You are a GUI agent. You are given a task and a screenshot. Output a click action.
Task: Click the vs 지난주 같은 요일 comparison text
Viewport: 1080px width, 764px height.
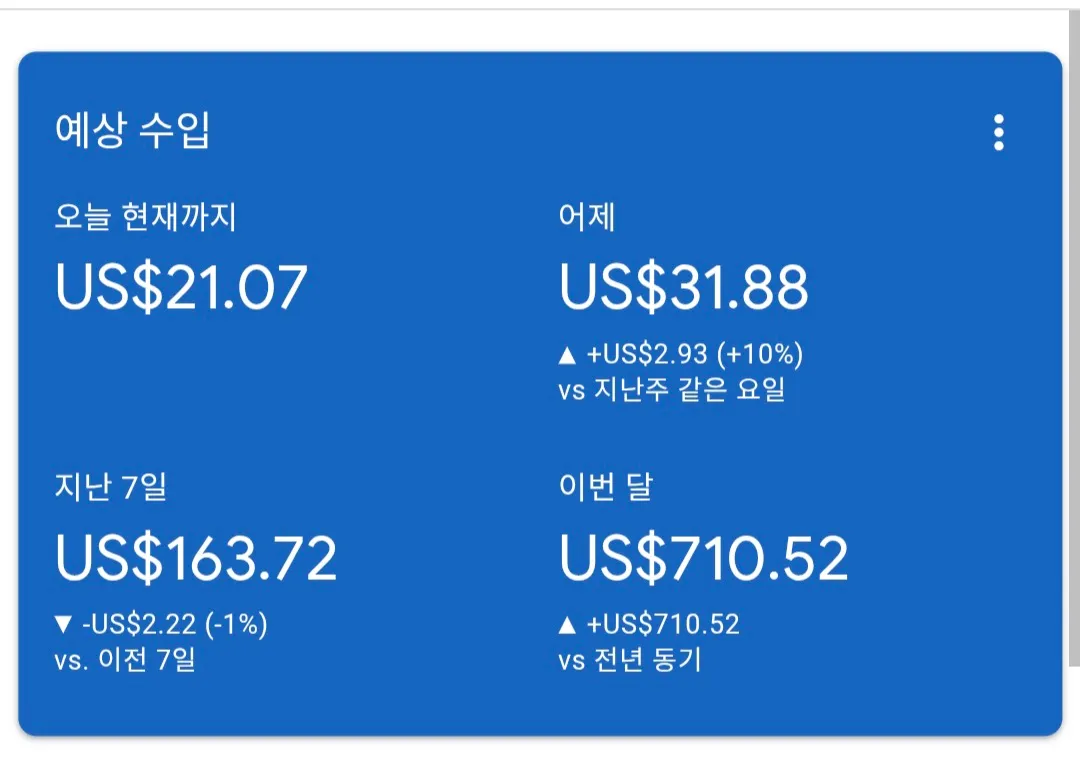click(x=672, y=389)
